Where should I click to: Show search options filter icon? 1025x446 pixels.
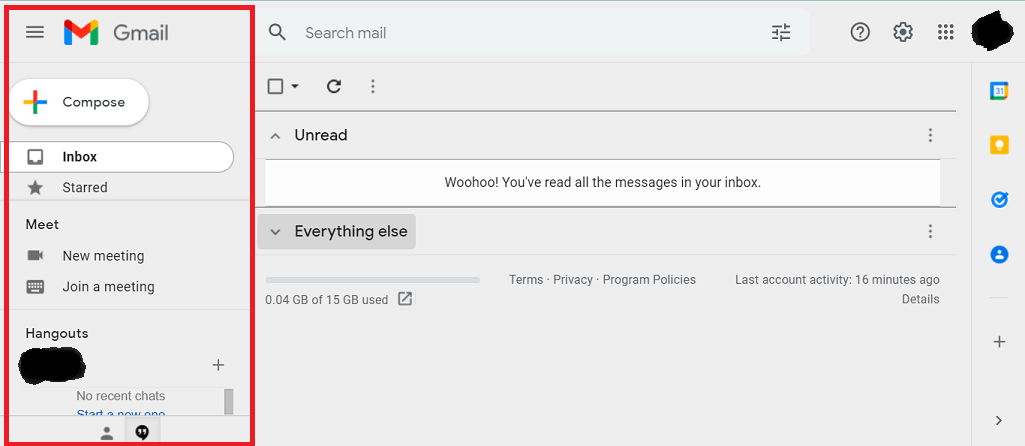pos(781,32)
